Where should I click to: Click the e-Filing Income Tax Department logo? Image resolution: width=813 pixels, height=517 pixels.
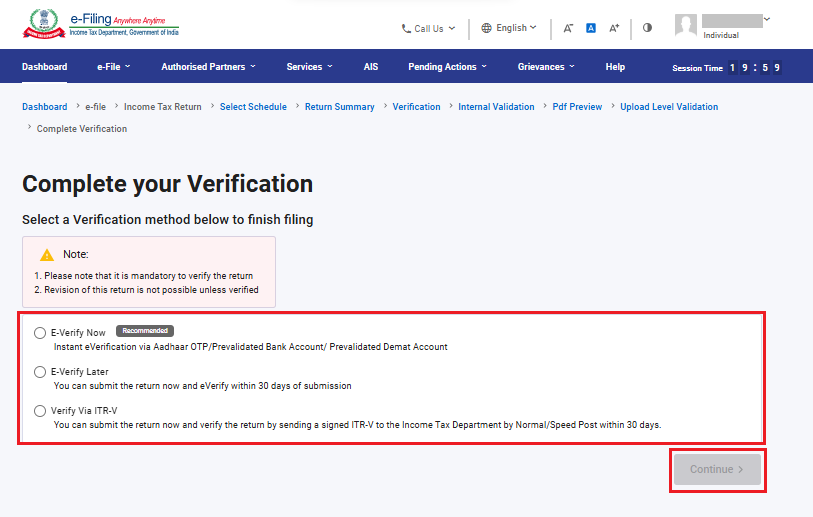pos(101,24)
